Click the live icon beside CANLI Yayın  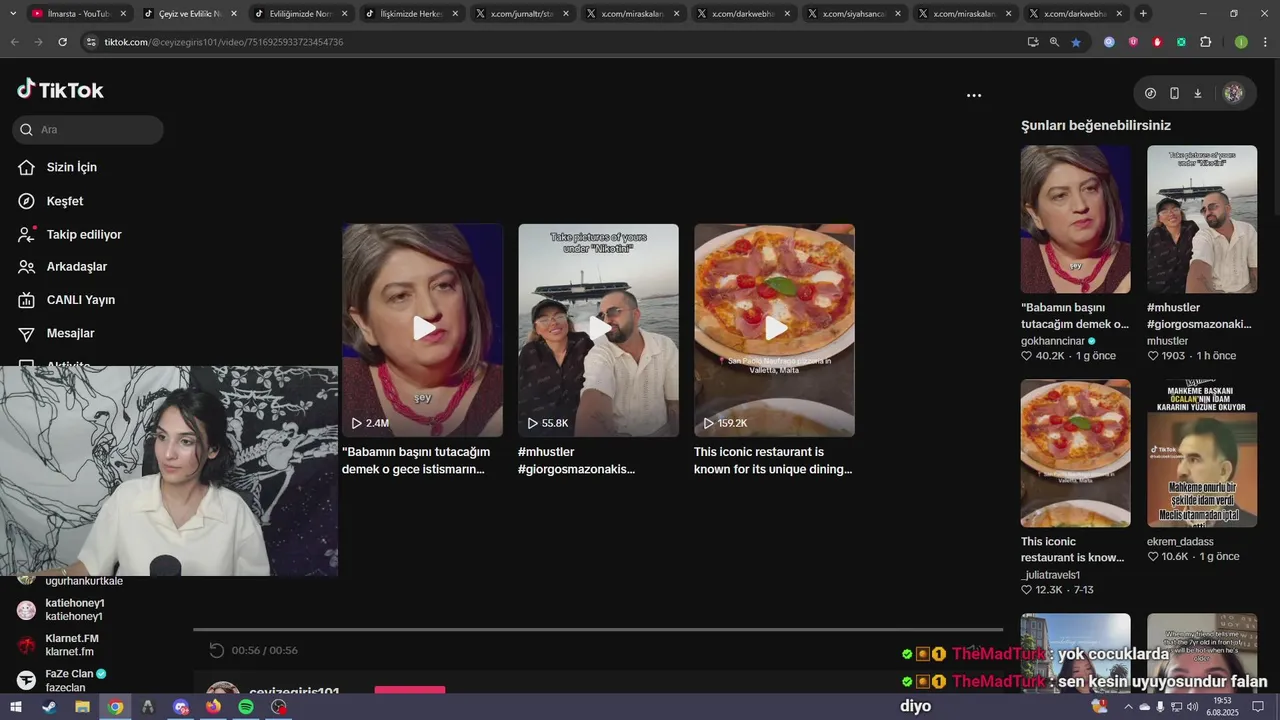27,300
